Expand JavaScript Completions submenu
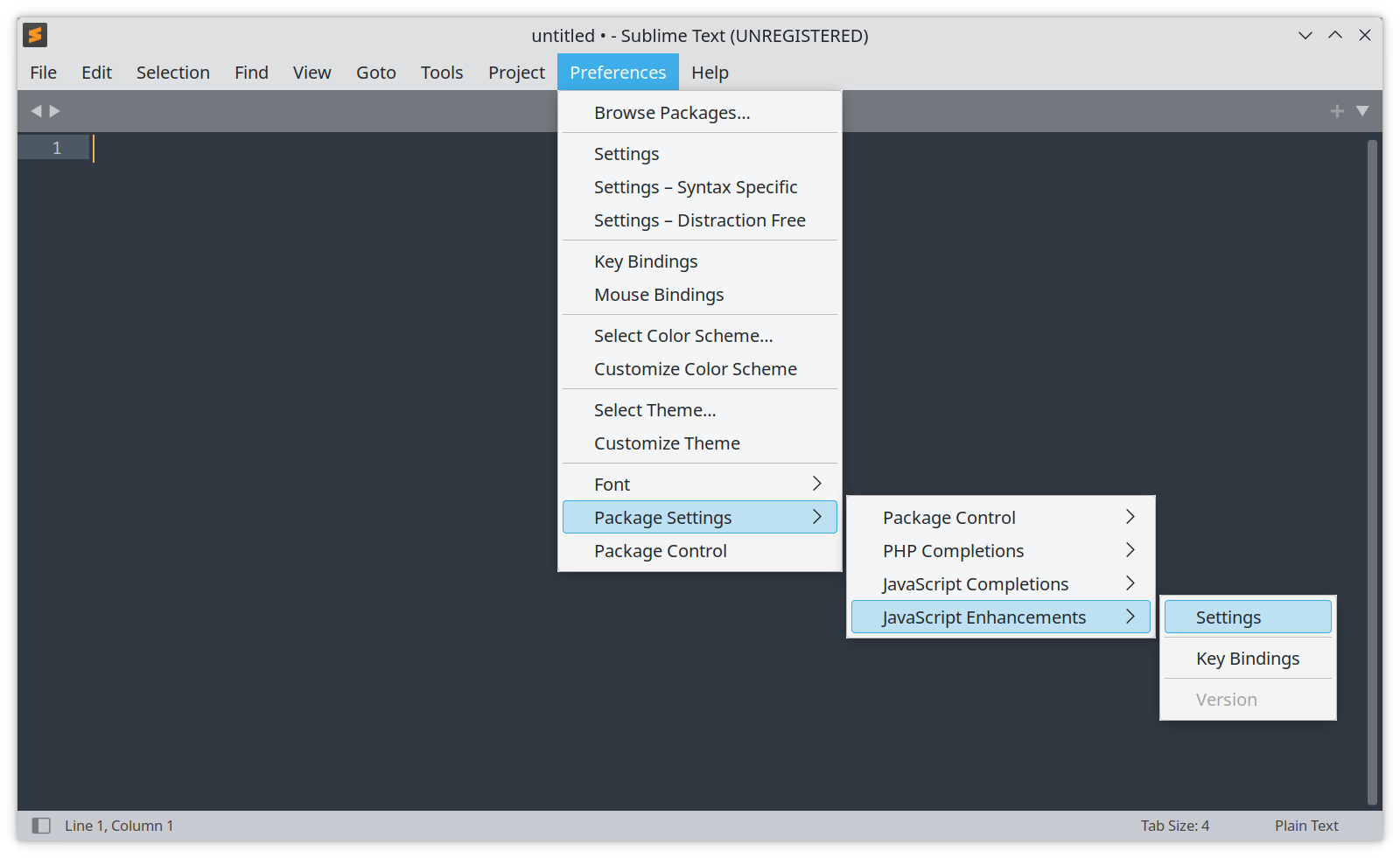Viewport: 1400px width, 858px height. tap(1001, 584)
